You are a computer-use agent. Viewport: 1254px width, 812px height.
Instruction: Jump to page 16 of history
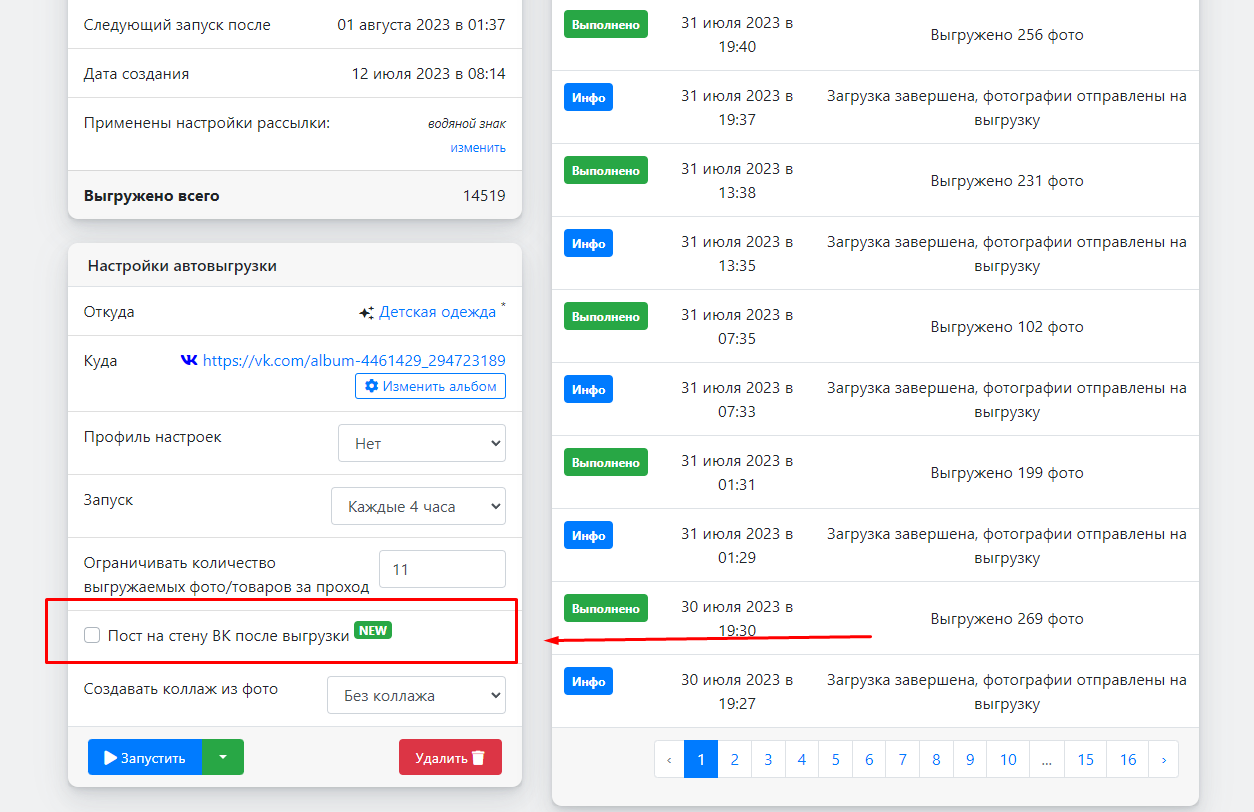coord(1128,760)
